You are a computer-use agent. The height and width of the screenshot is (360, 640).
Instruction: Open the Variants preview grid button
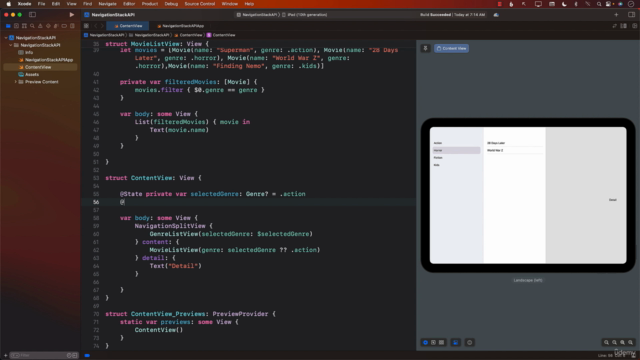[x=442, y=342]
